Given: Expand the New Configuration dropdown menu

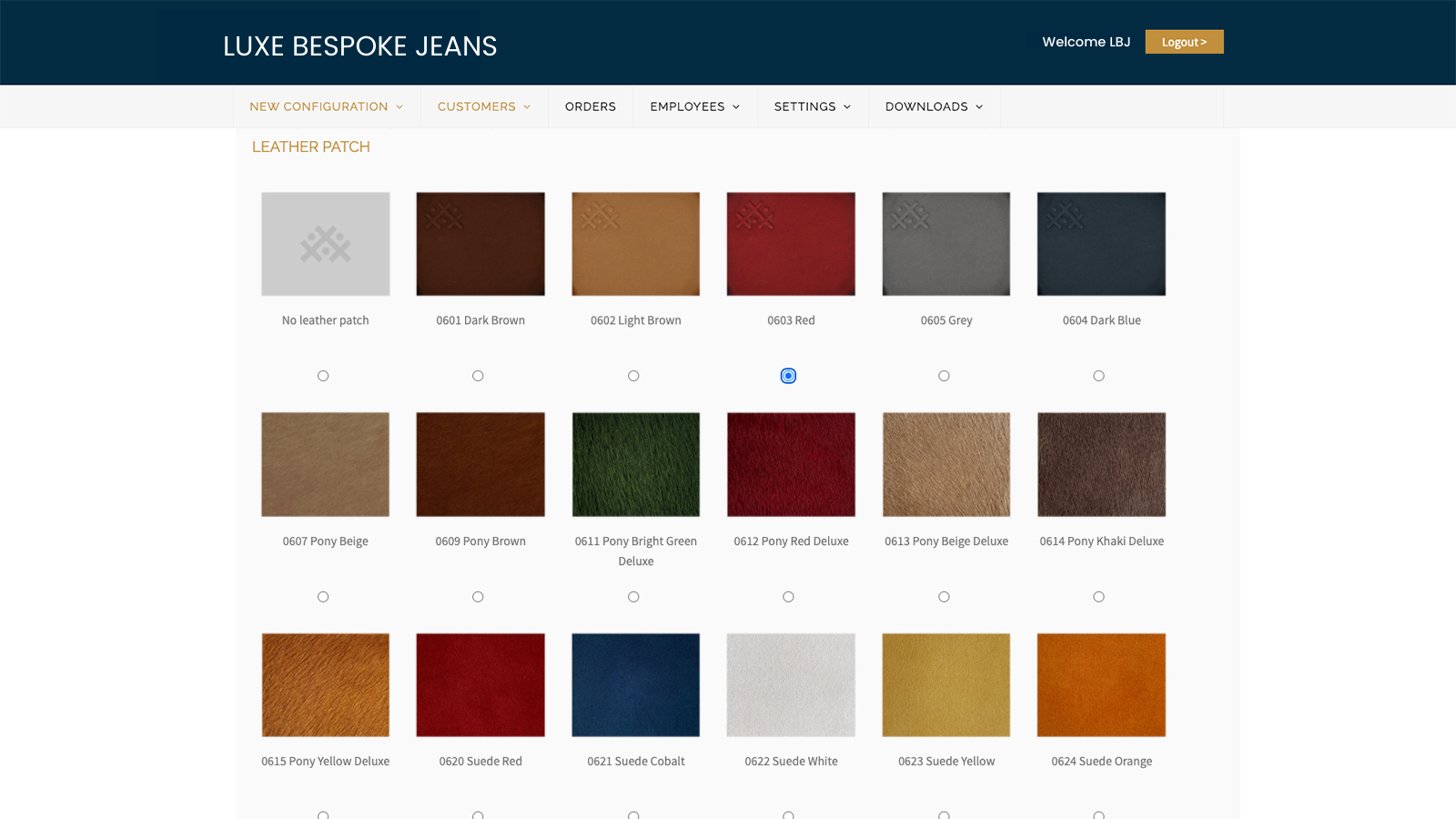Looking at the screenshot, I should coord(326,106).
